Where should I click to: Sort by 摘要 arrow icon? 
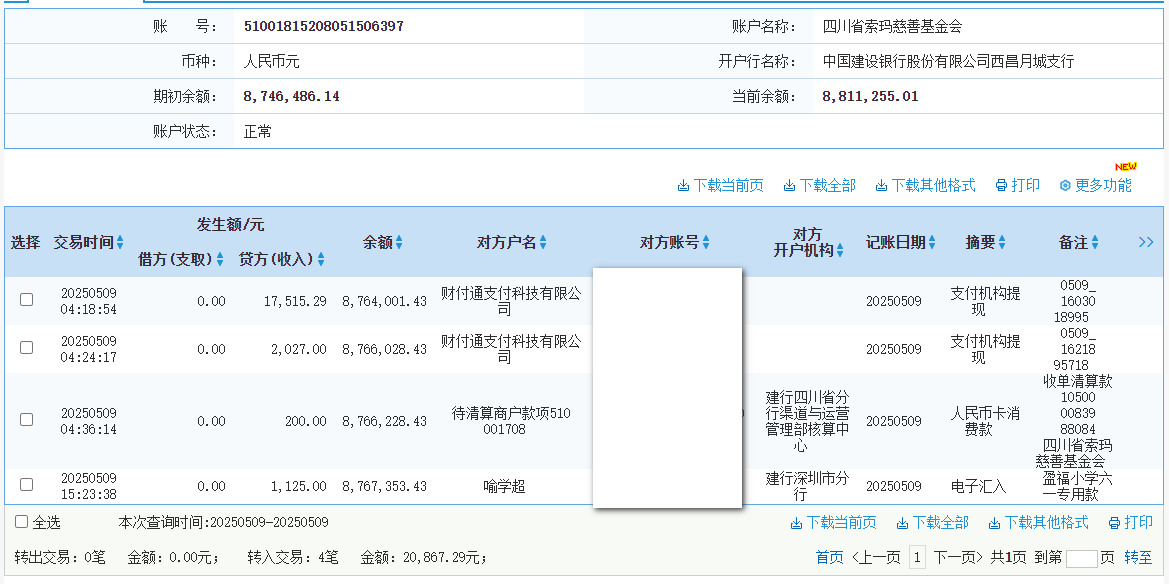(1002, 242)
